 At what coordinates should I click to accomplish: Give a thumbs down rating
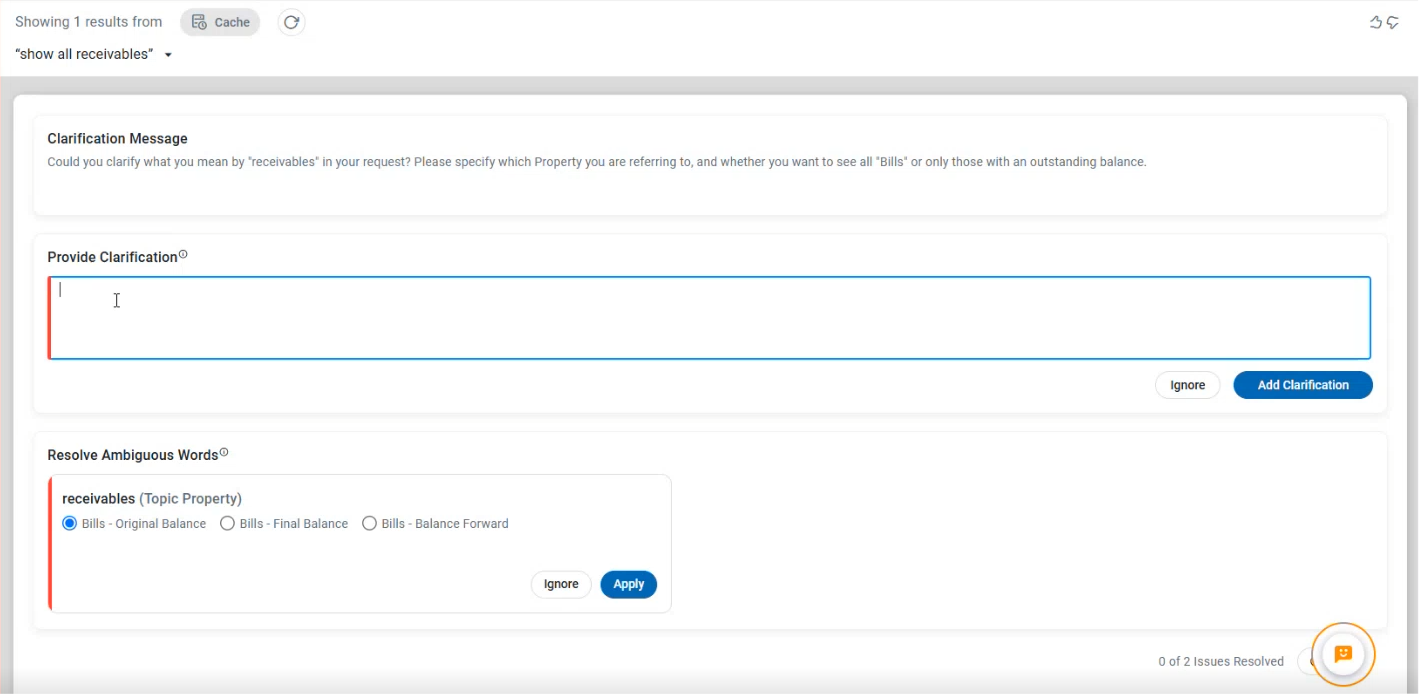click(x=1392, y=22)
